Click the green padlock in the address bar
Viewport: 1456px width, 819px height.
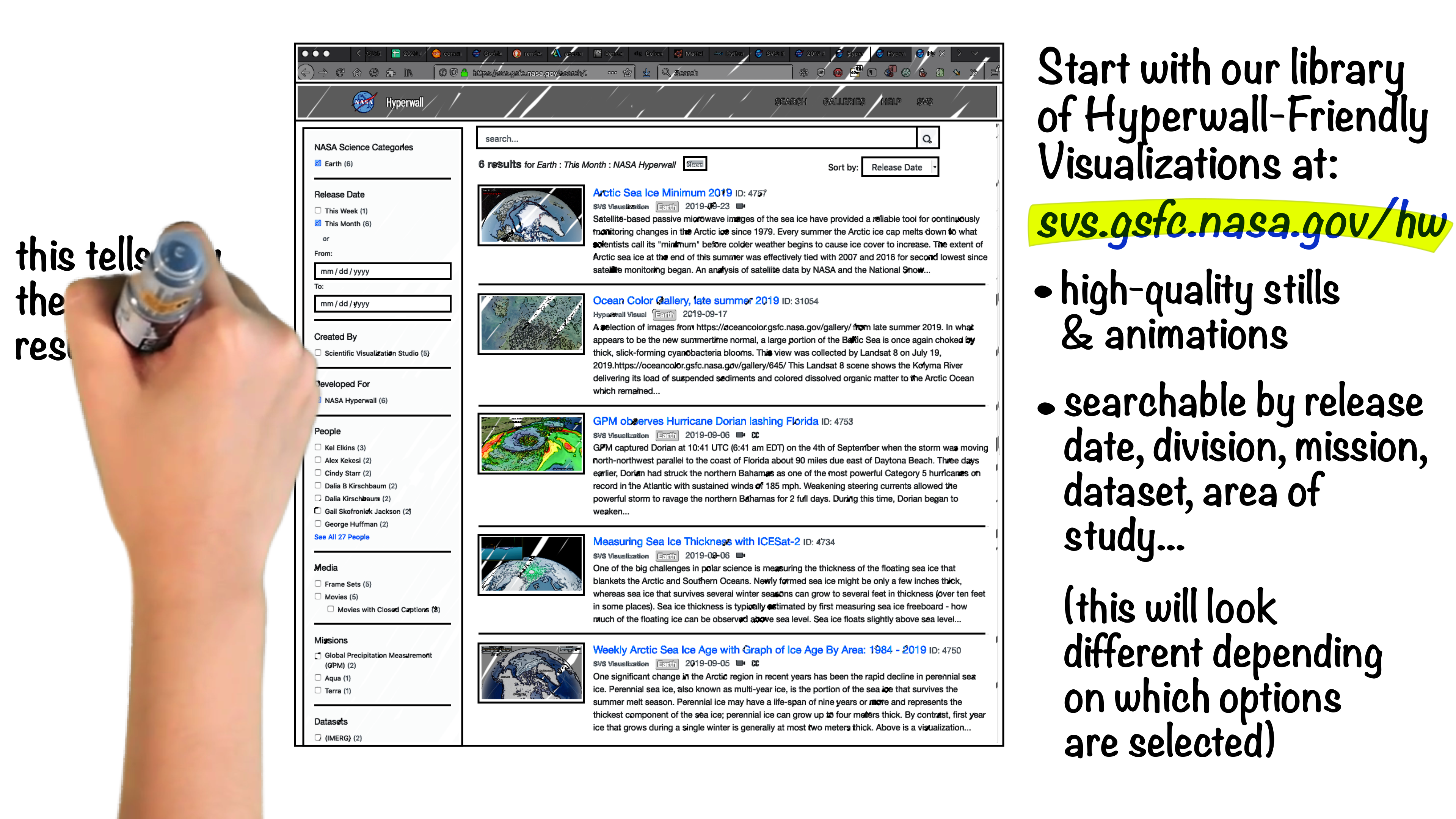[464, 72]
